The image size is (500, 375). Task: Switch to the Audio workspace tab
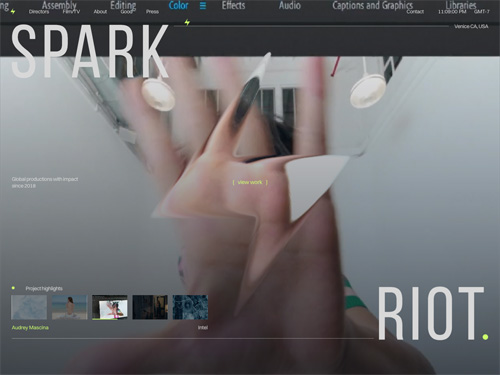[290, 5]
